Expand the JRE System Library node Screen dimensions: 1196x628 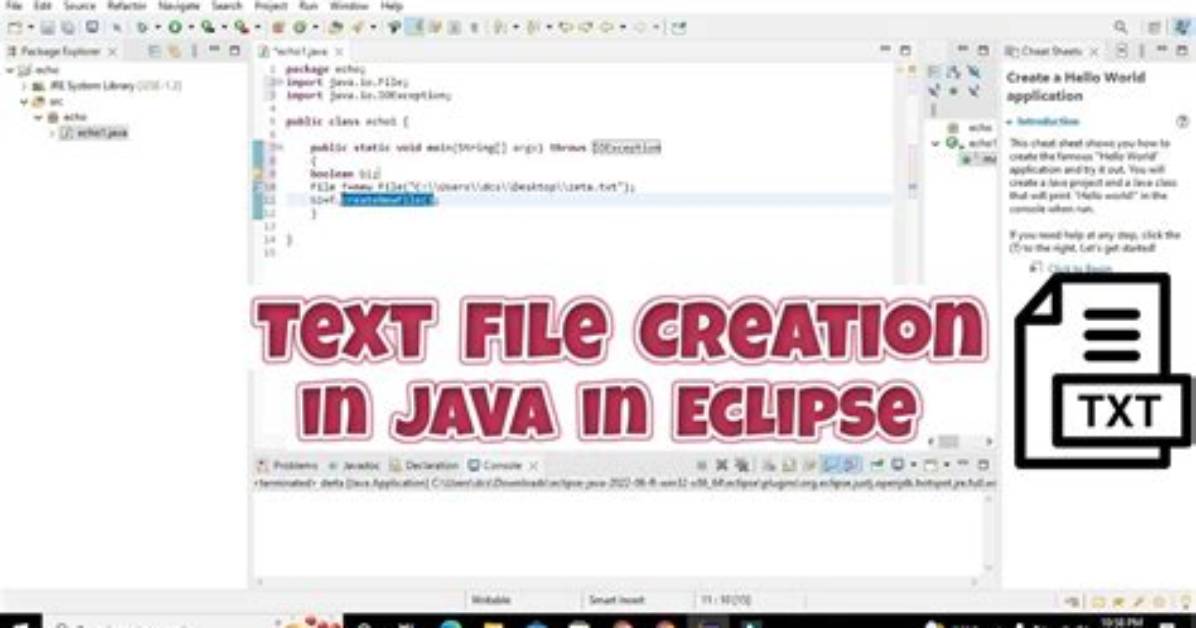(24, 85)
